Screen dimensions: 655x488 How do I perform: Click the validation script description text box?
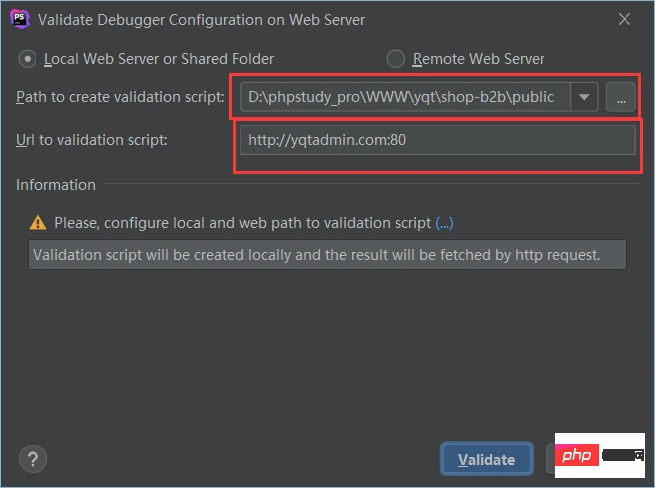pos(327,255)
